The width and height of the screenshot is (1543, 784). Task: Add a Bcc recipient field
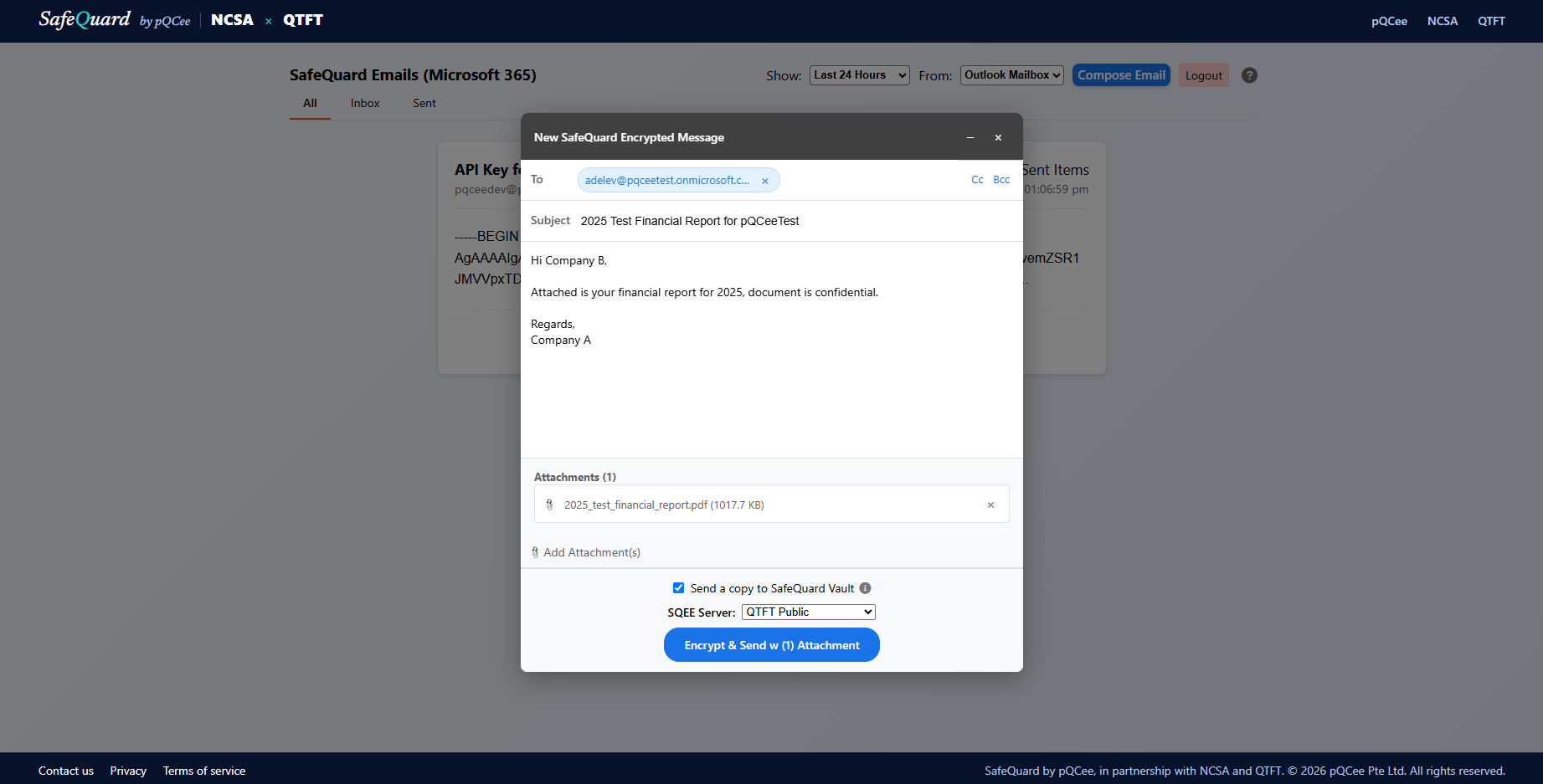click(1001, 180)
